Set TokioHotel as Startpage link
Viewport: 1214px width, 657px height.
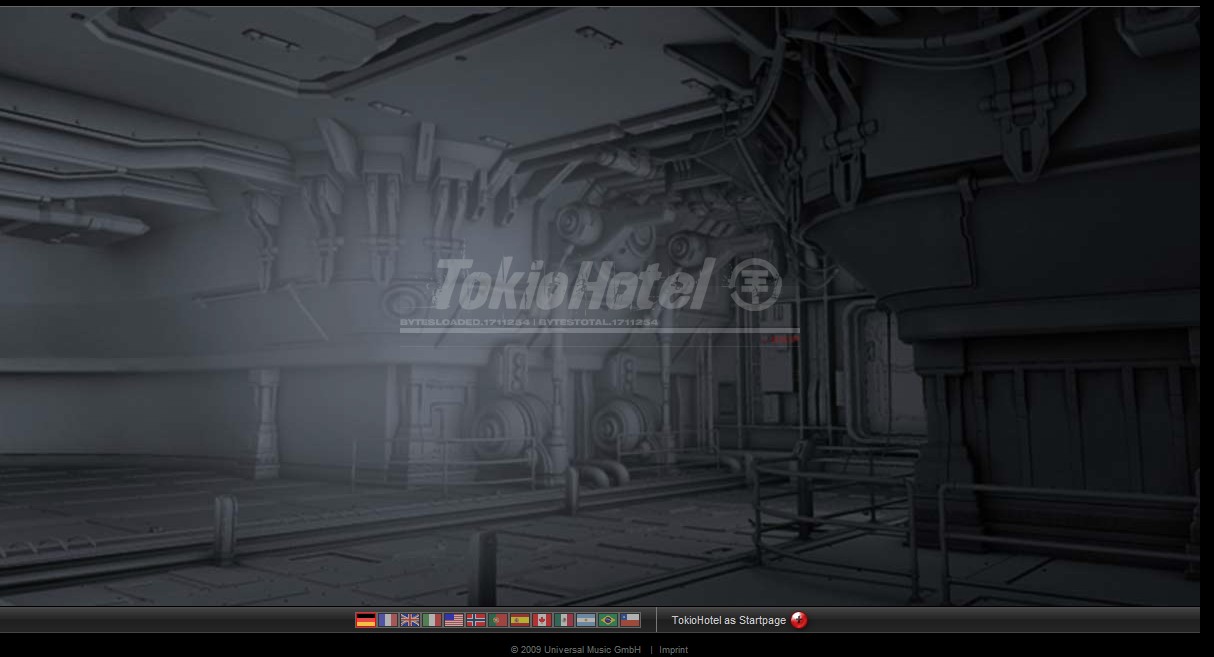click(x=729, y=621)
